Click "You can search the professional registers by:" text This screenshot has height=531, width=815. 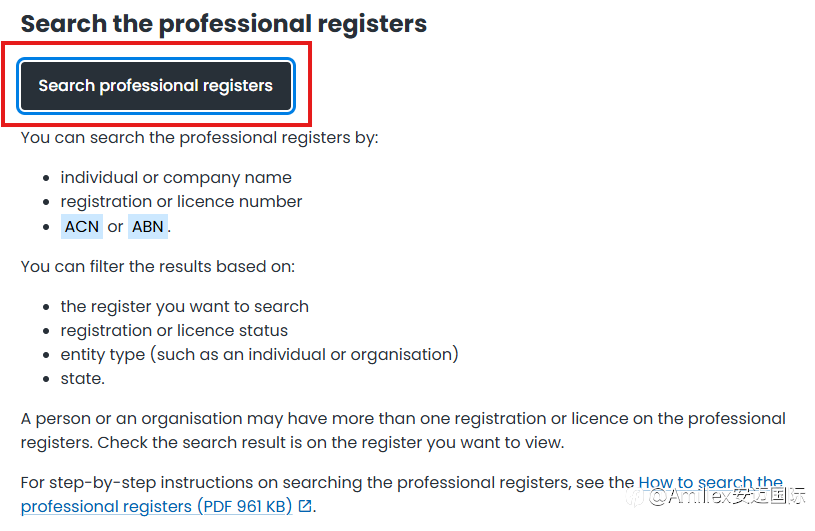tap(200, 137)
